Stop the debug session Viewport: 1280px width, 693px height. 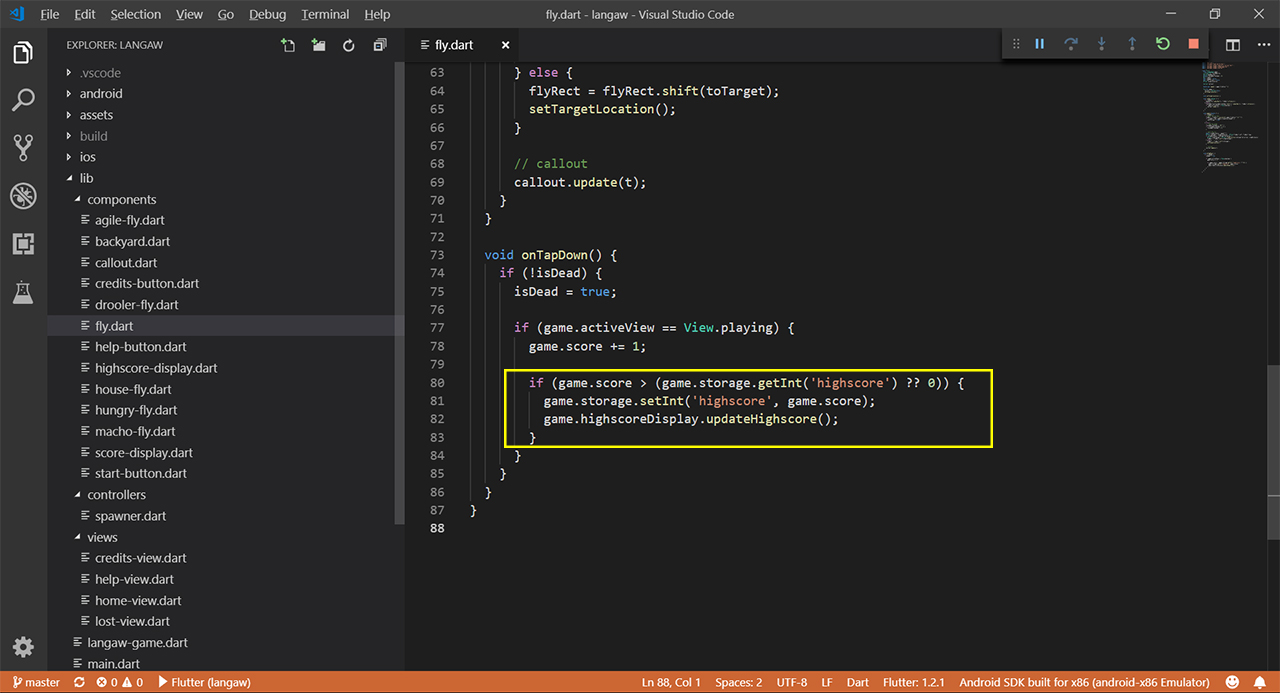click(x=1193, y=44)
